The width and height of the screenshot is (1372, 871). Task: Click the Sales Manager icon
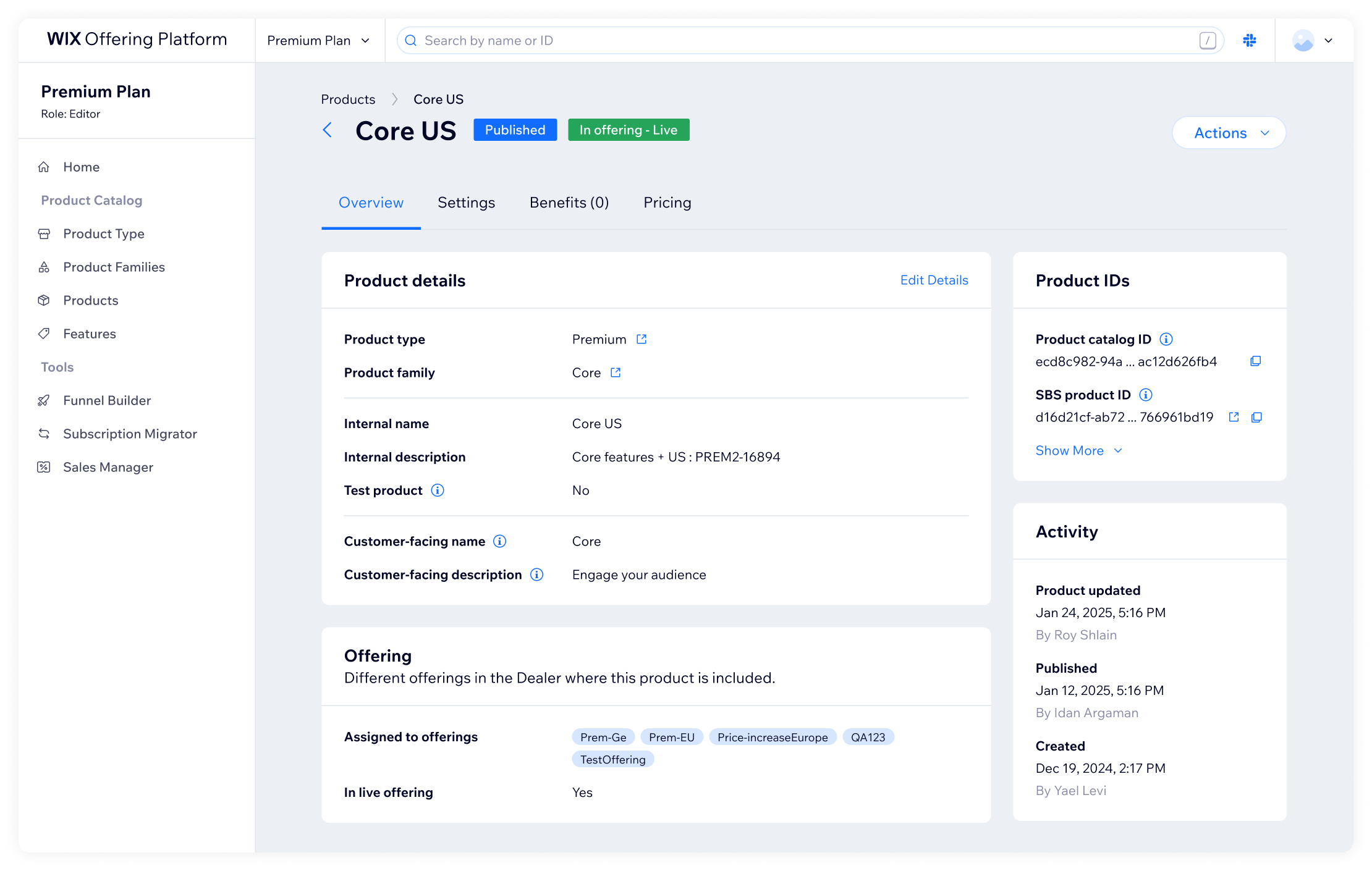[x=44, y=467]
